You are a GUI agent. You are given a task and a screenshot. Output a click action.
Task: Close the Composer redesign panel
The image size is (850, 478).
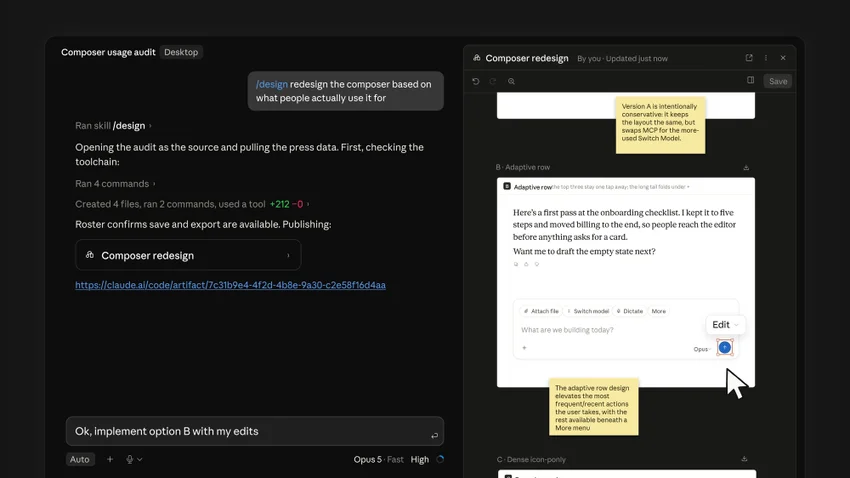(783, 57)
